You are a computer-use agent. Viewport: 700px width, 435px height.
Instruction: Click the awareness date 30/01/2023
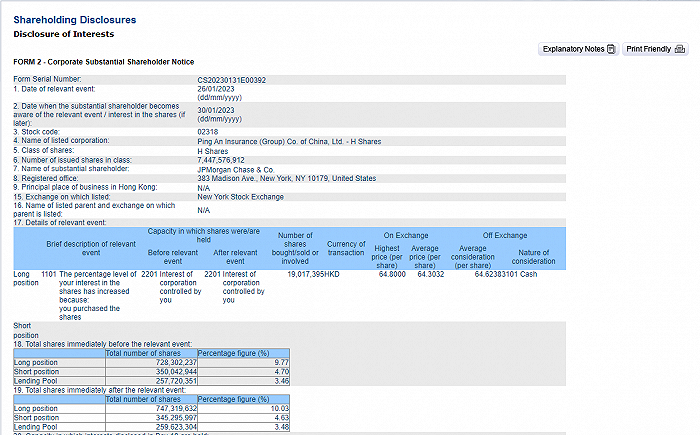[x=216, y=110]
